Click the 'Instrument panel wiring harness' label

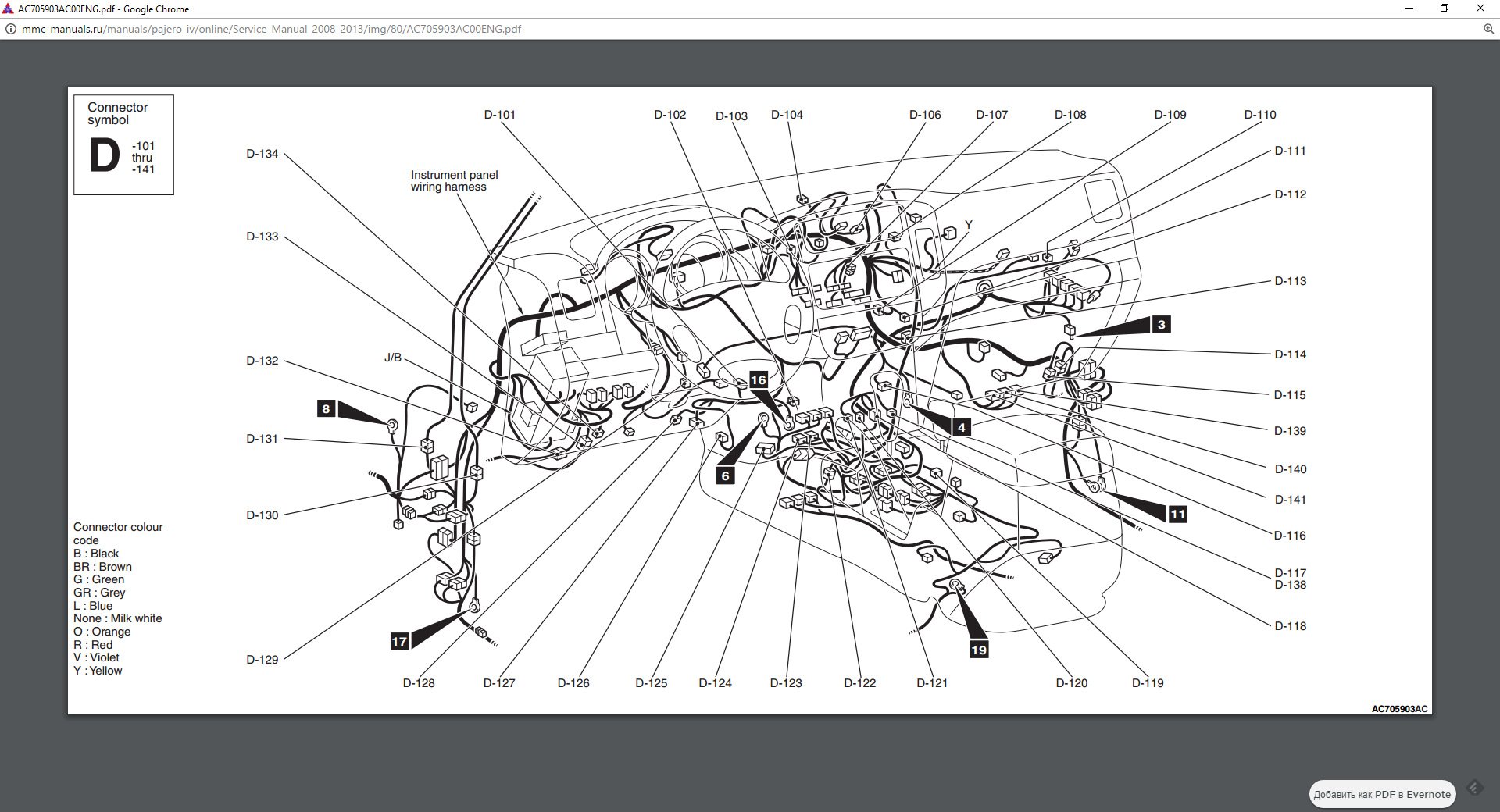(x=454, y=181)
